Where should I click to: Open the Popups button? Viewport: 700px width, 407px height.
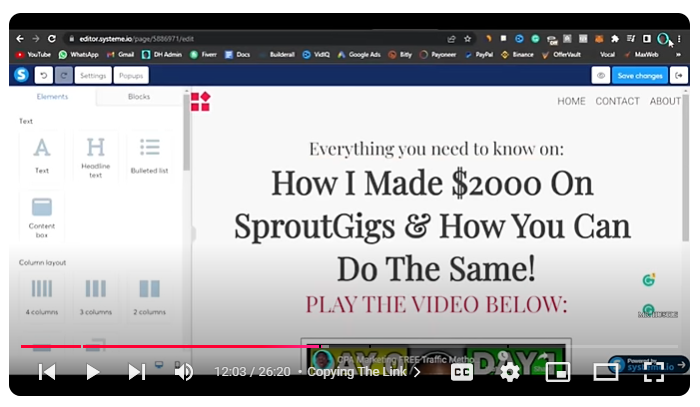click(131, 75)
